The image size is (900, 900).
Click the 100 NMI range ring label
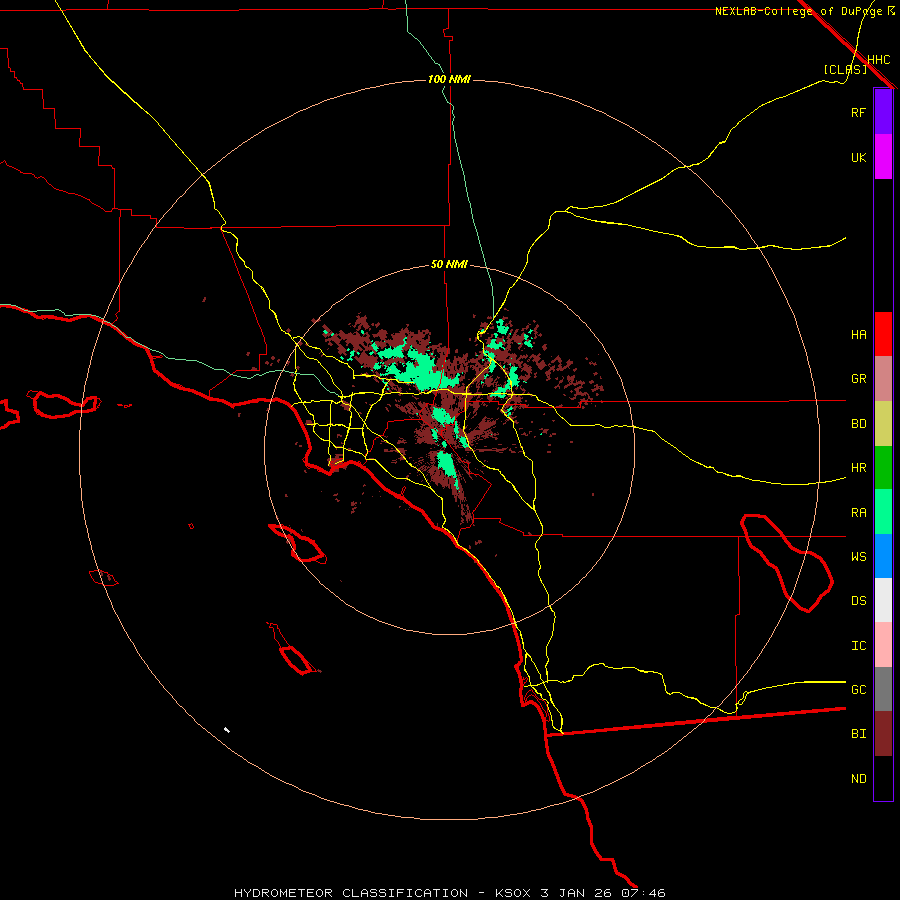tap(449, 79)
